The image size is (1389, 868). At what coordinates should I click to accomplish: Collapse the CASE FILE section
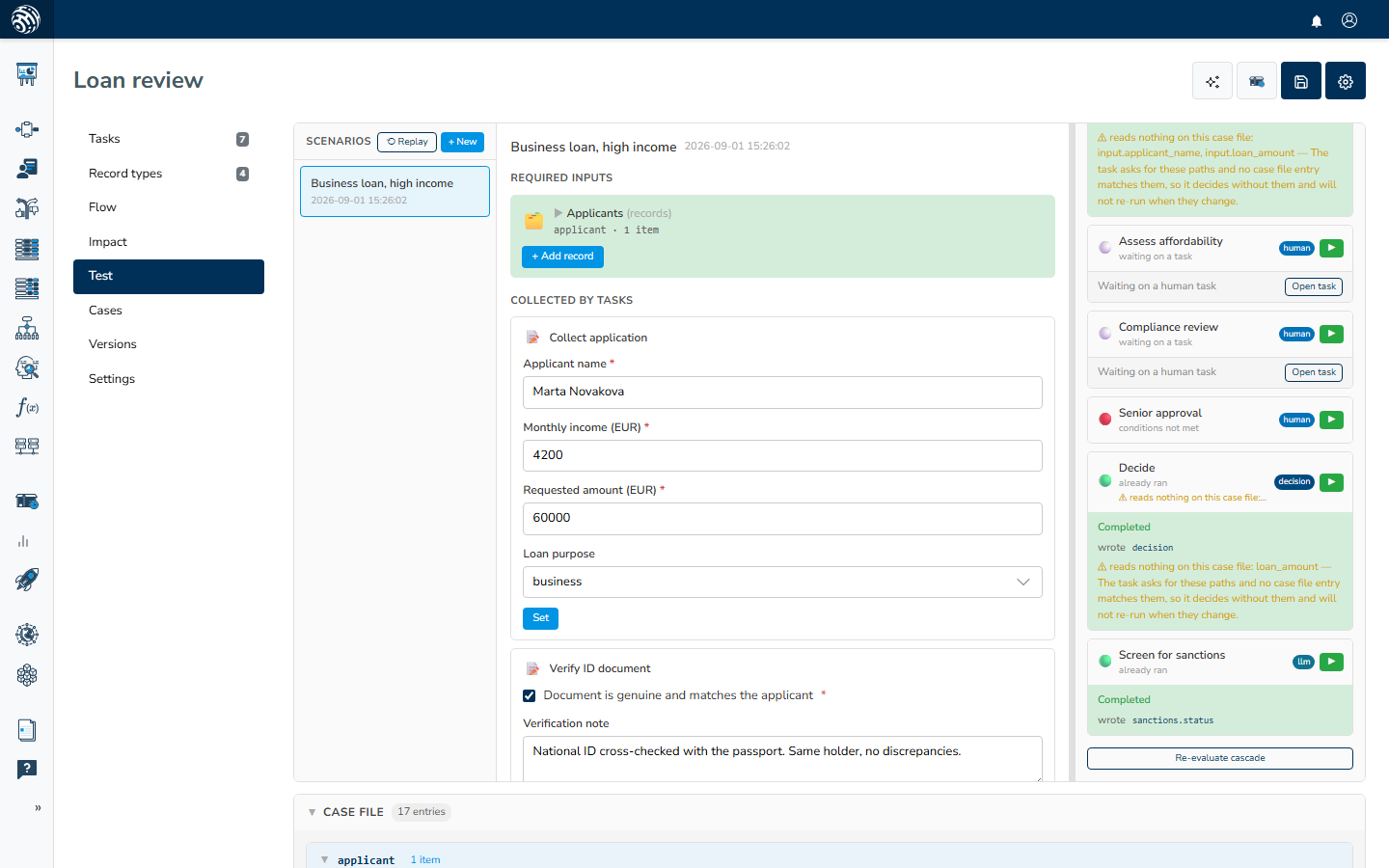point(312,812)
